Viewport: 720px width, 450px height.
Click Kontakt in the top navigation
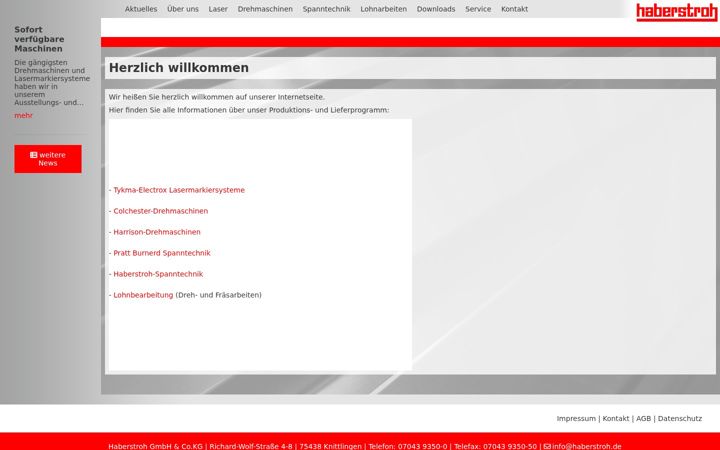coord(514,9)
